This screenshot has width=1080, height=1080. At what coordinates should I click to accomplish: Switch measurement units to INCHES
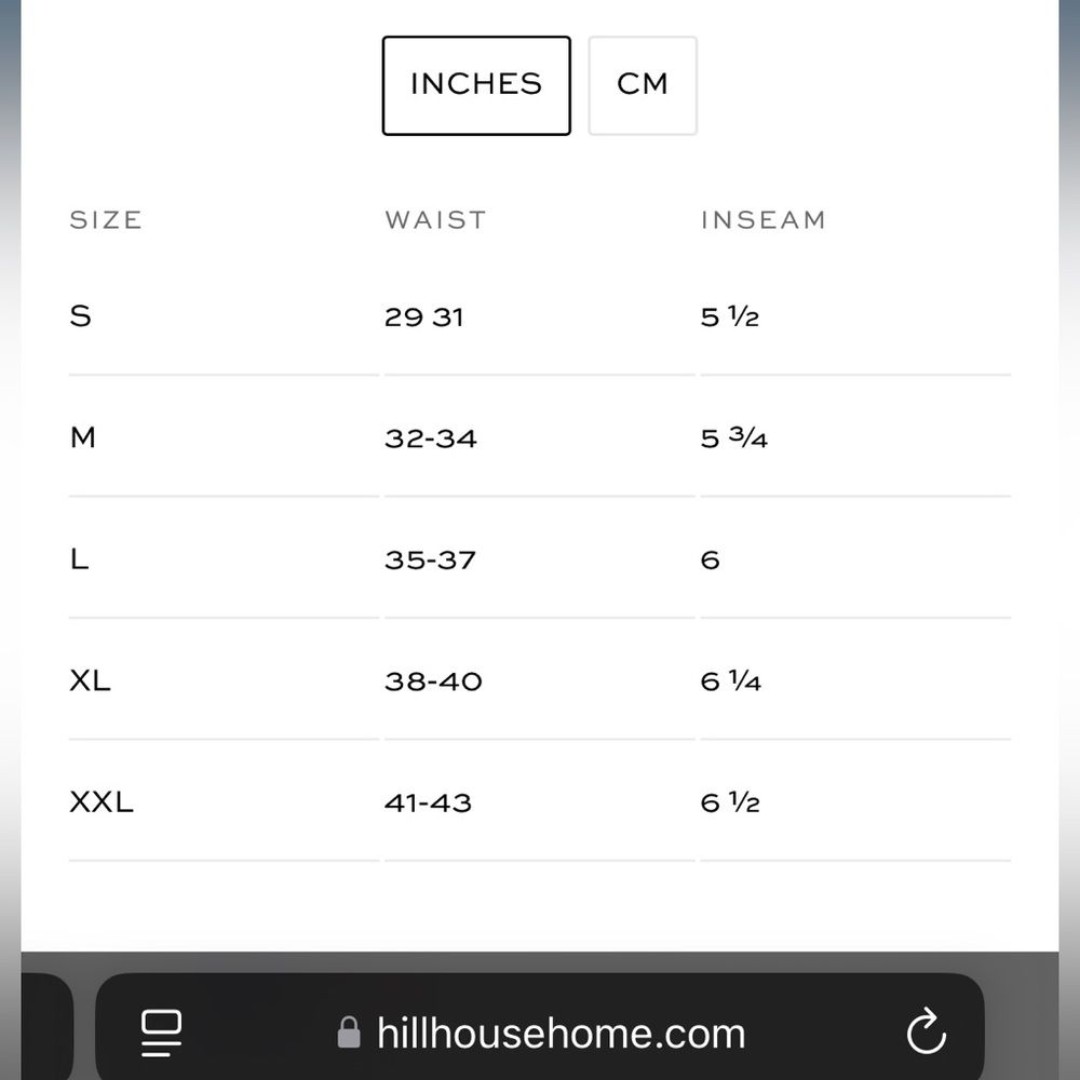tap(476, 85)
